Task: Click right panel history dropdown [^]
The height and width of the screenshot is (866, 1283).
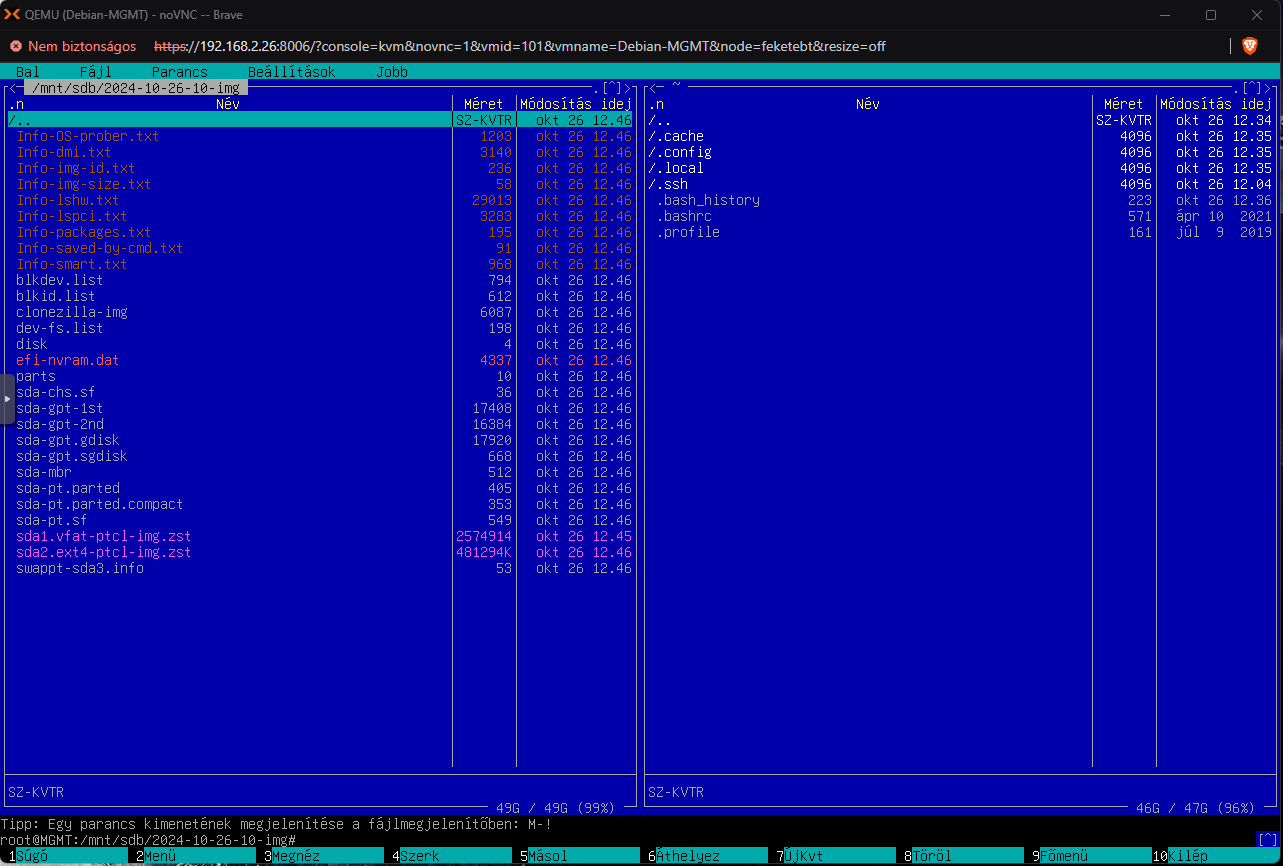Action: tap(1252, 88)
